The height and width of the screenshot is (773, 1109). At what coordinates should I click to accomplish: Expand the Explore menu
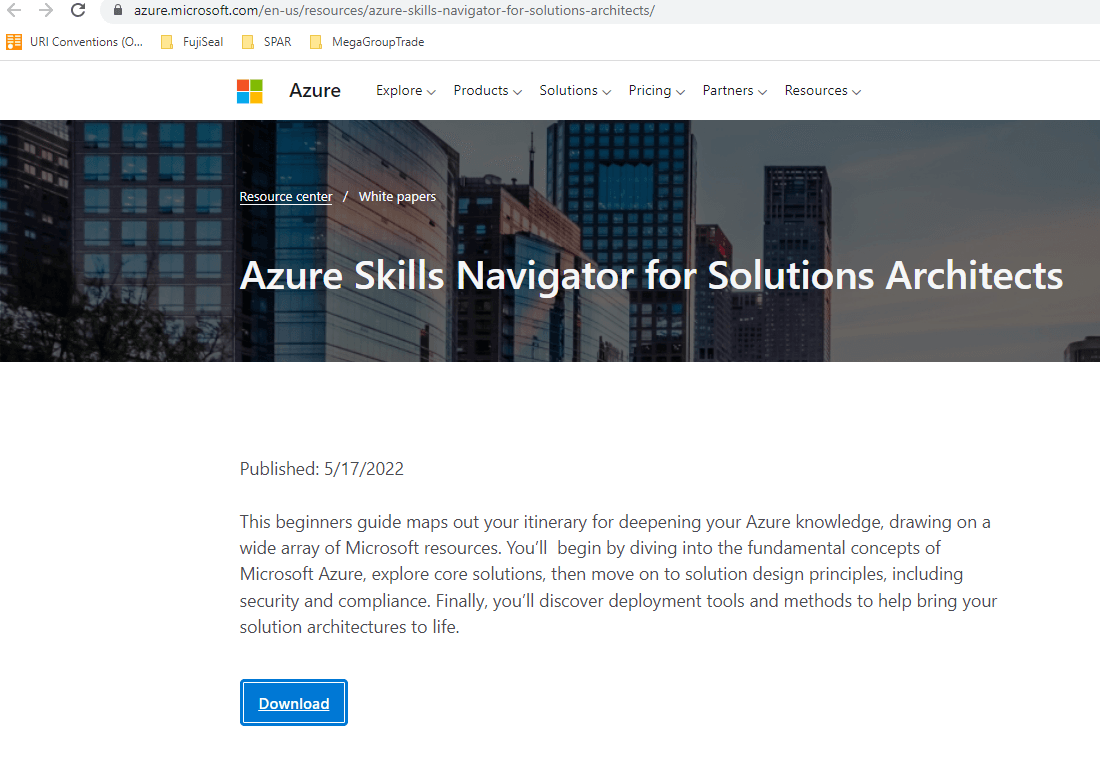(x=405, y=91)
